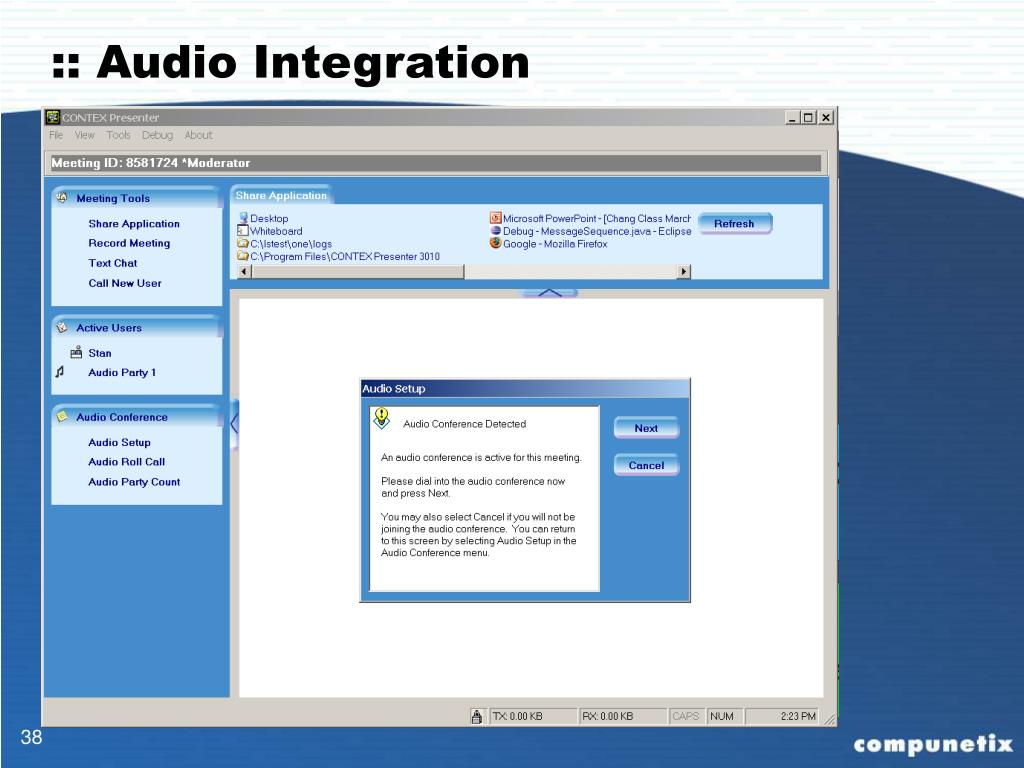Click the Stan user presenter icon
The image size is (1024, 768).
76,353
